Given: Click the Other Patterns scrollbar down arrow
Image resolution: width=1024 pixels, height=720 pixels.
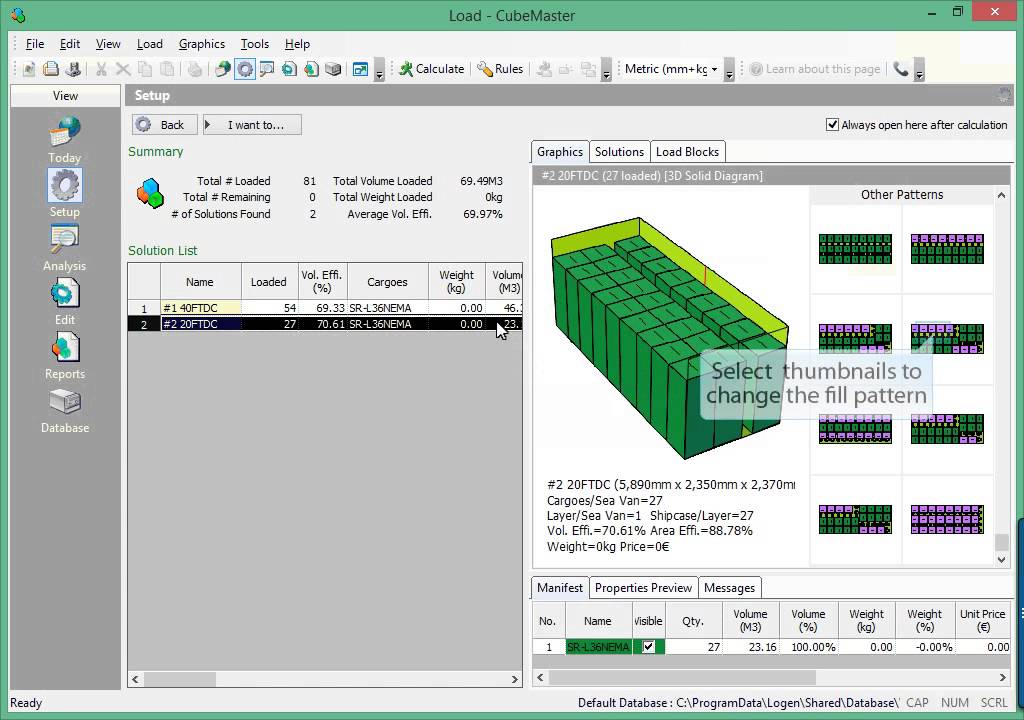Looking at the screenshot, I should point(1002,559).
